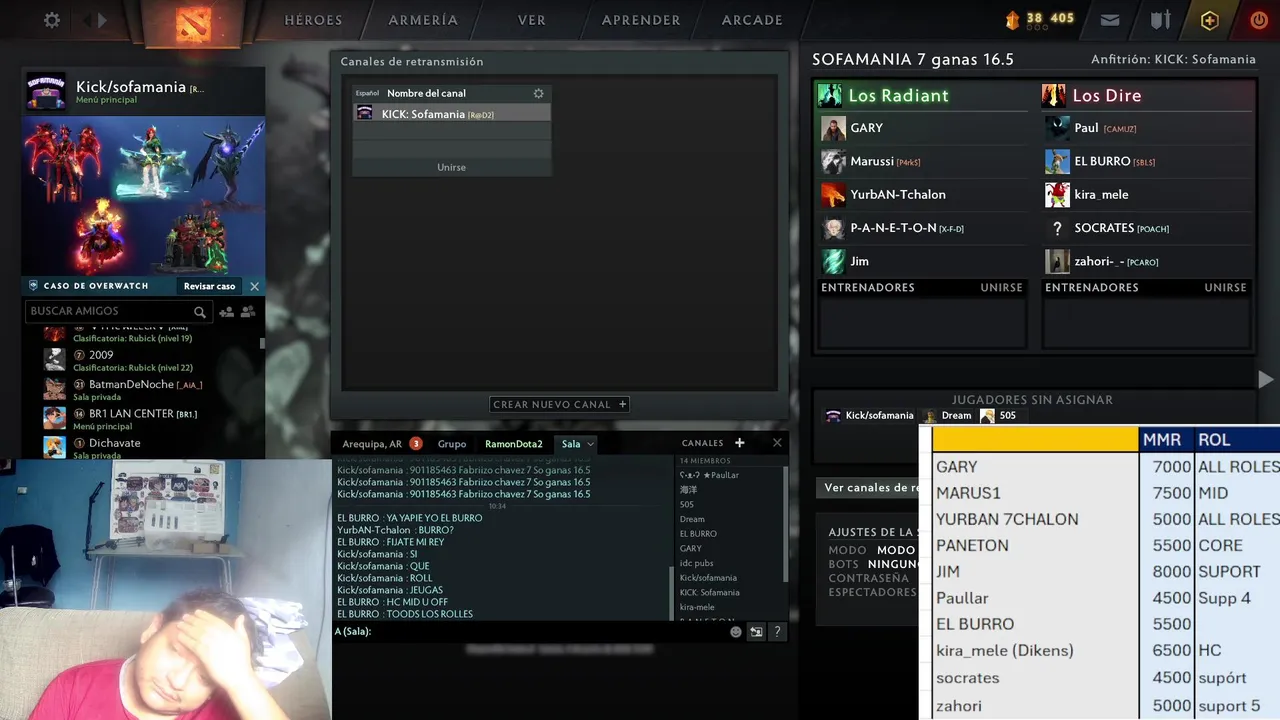Click UNIRSE under Dire Entrenadores

(1225, 288)
